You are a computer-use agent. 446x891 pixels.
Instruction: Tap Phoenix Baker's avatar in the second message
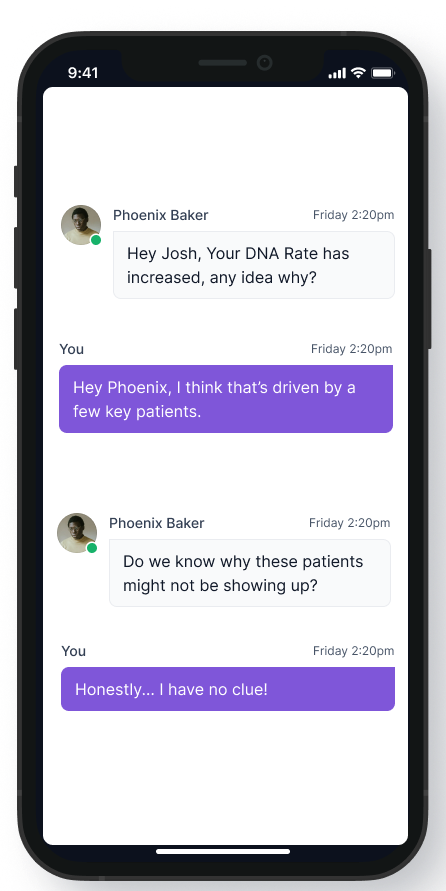click(77, 533)
